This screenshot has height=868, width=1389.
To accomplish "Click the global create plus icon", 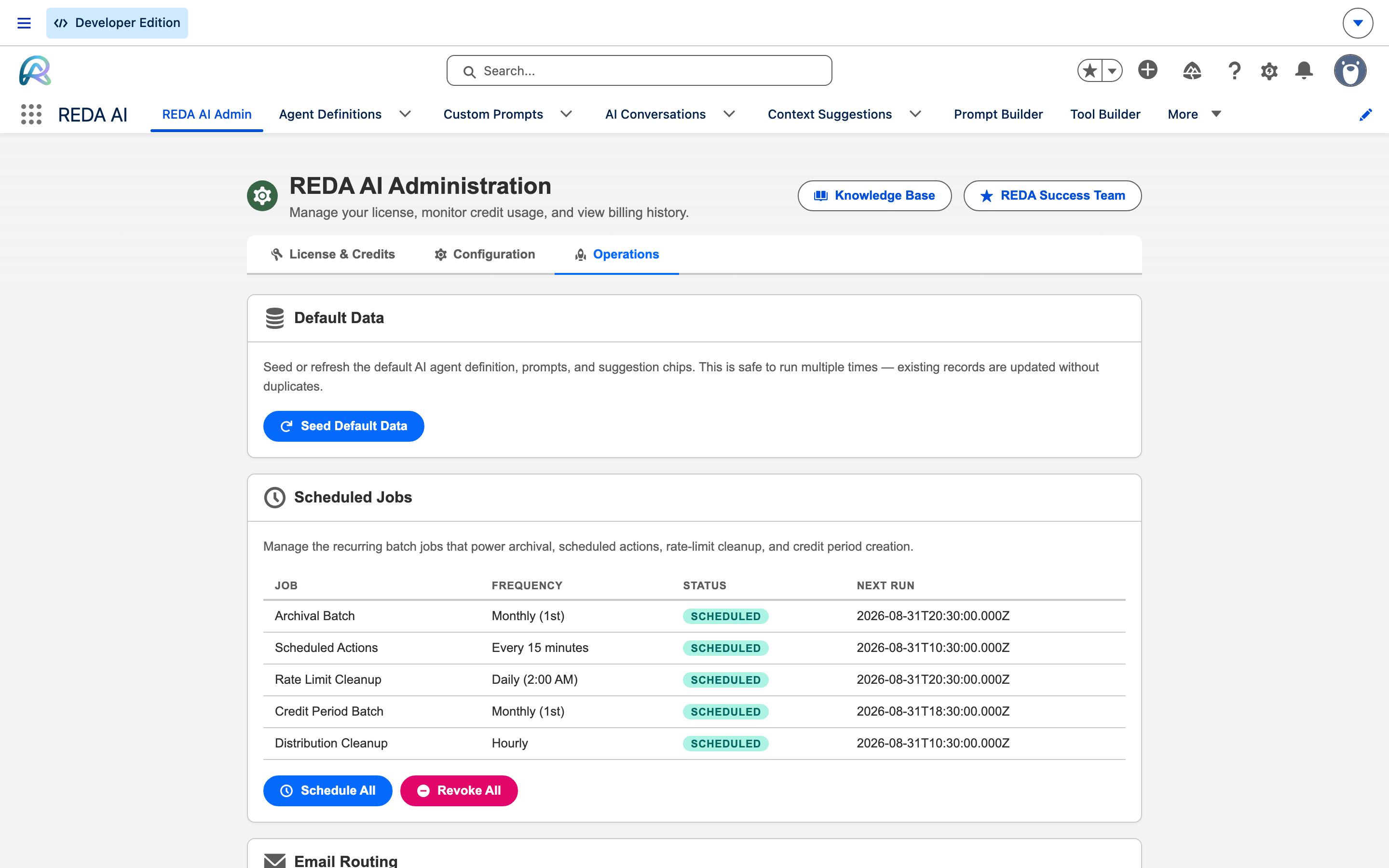I will (1147, 70).
